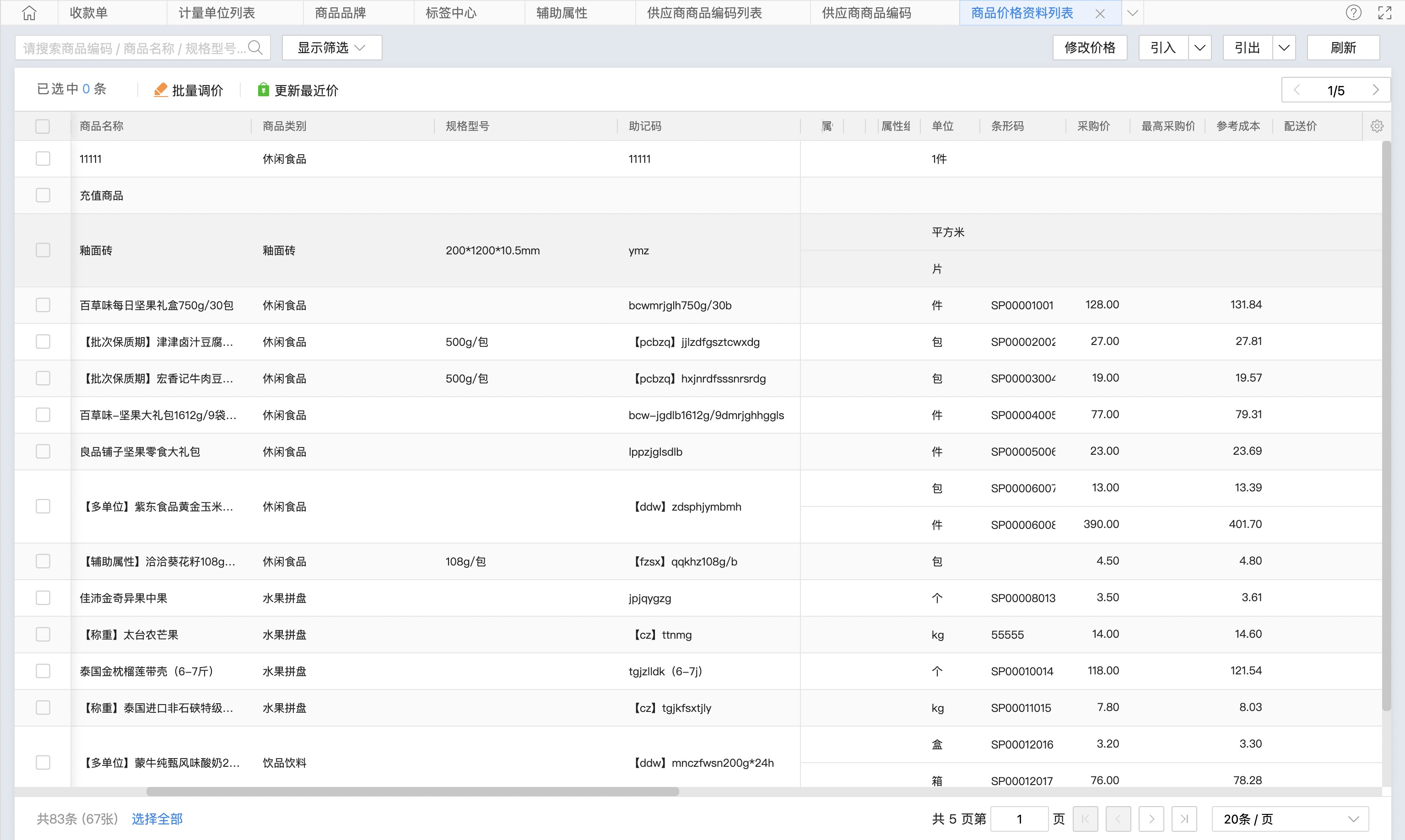The image size is (1405, 840).
Task: Switch to the 辅助属性 tab
Action: tap(562, 13)
